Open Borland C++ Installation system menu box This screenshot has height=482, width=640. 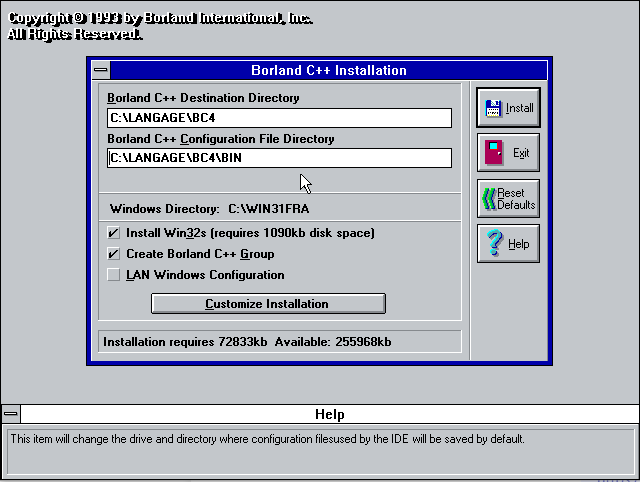[x=100, y=70]
